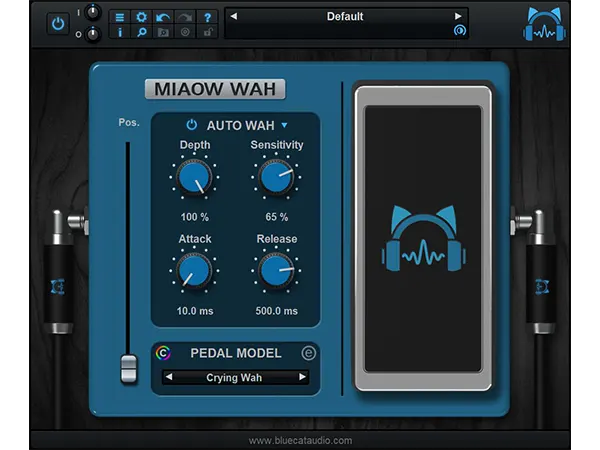This screenshot has width=600, height=450.
Task: Open the main menu hamburger icon
Action: (119, 16)
